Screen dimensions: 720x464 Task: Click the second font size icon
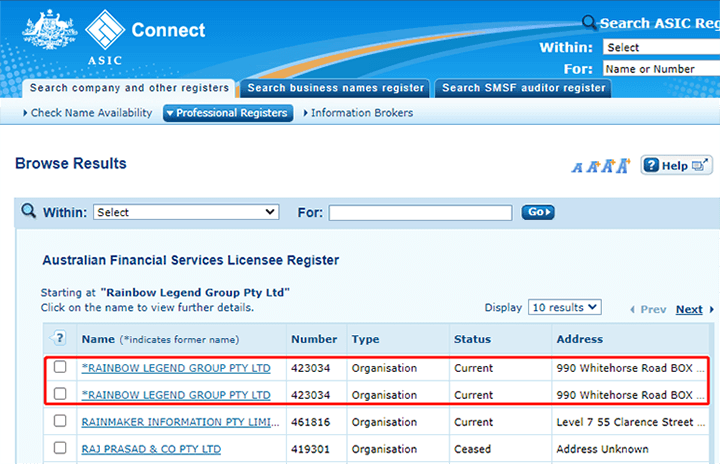click(x=591, y=167)
